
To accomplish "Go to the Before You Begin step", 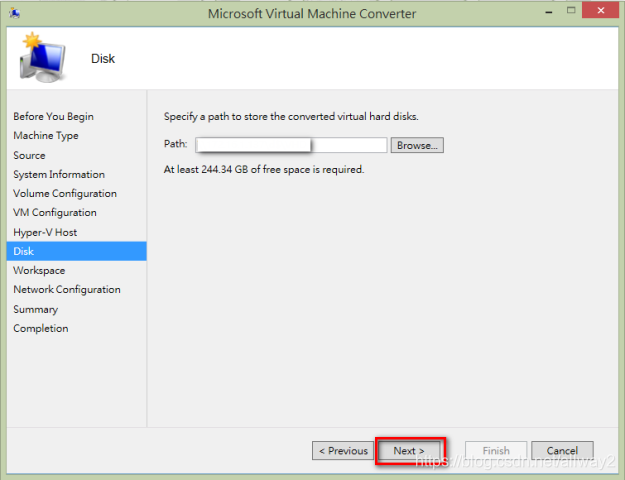I will coord(53,116).
